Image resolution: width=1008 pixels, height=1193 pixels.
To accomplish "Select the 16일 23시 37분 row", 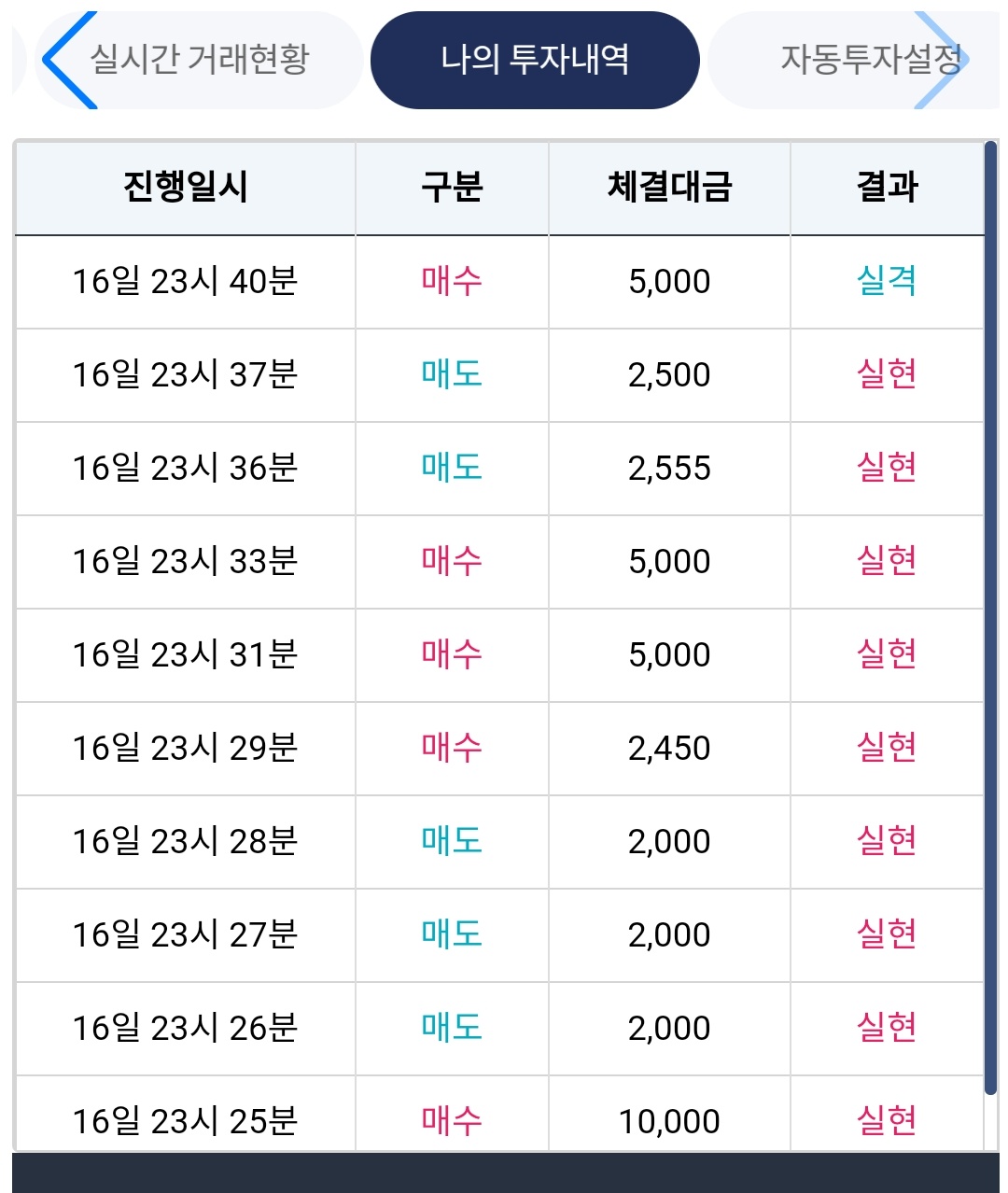I will pos(185,374).
